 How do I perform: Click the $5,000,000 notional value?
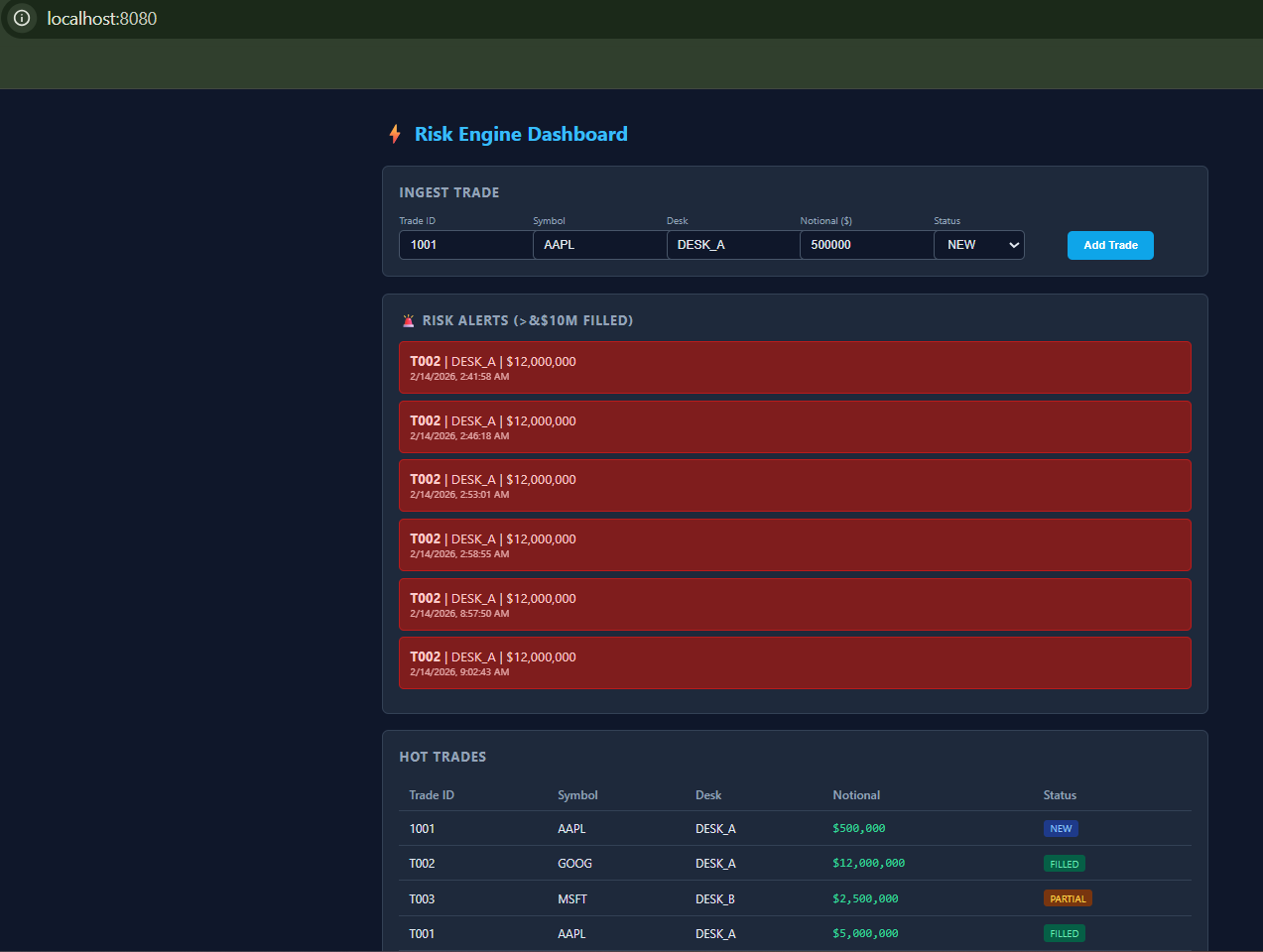coord(865,934)
